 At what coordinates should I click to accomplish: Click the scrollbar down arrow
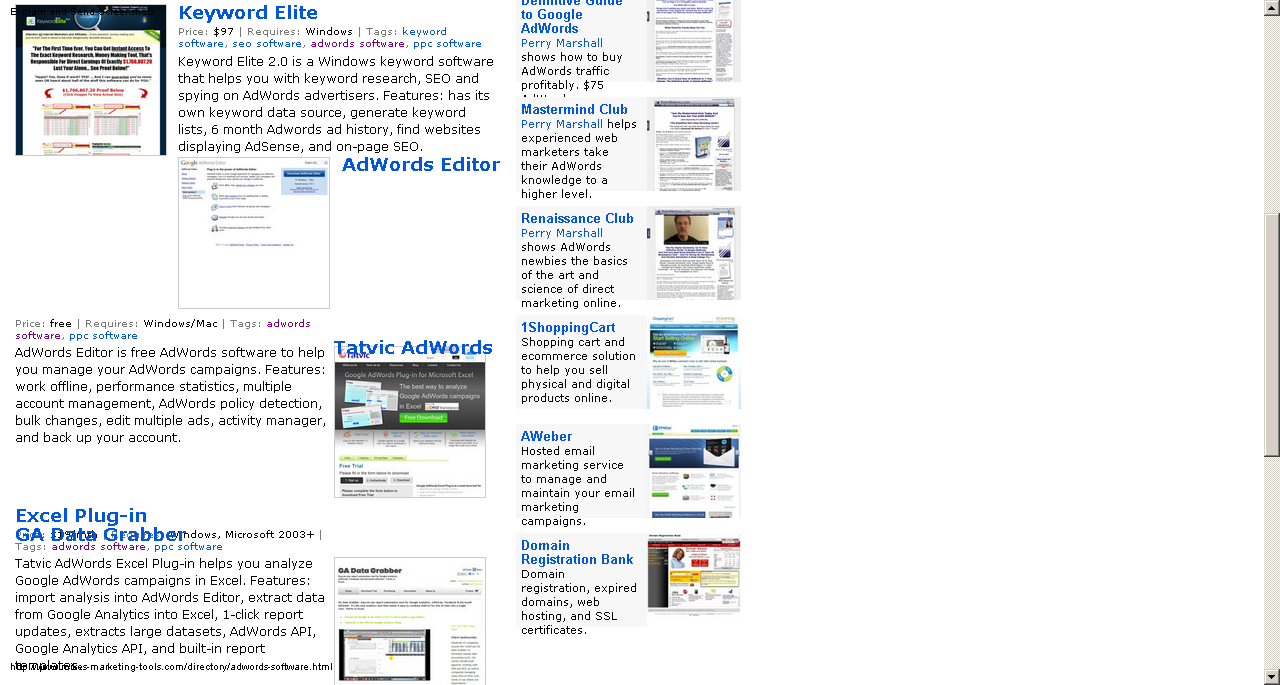pos(1272,677)
